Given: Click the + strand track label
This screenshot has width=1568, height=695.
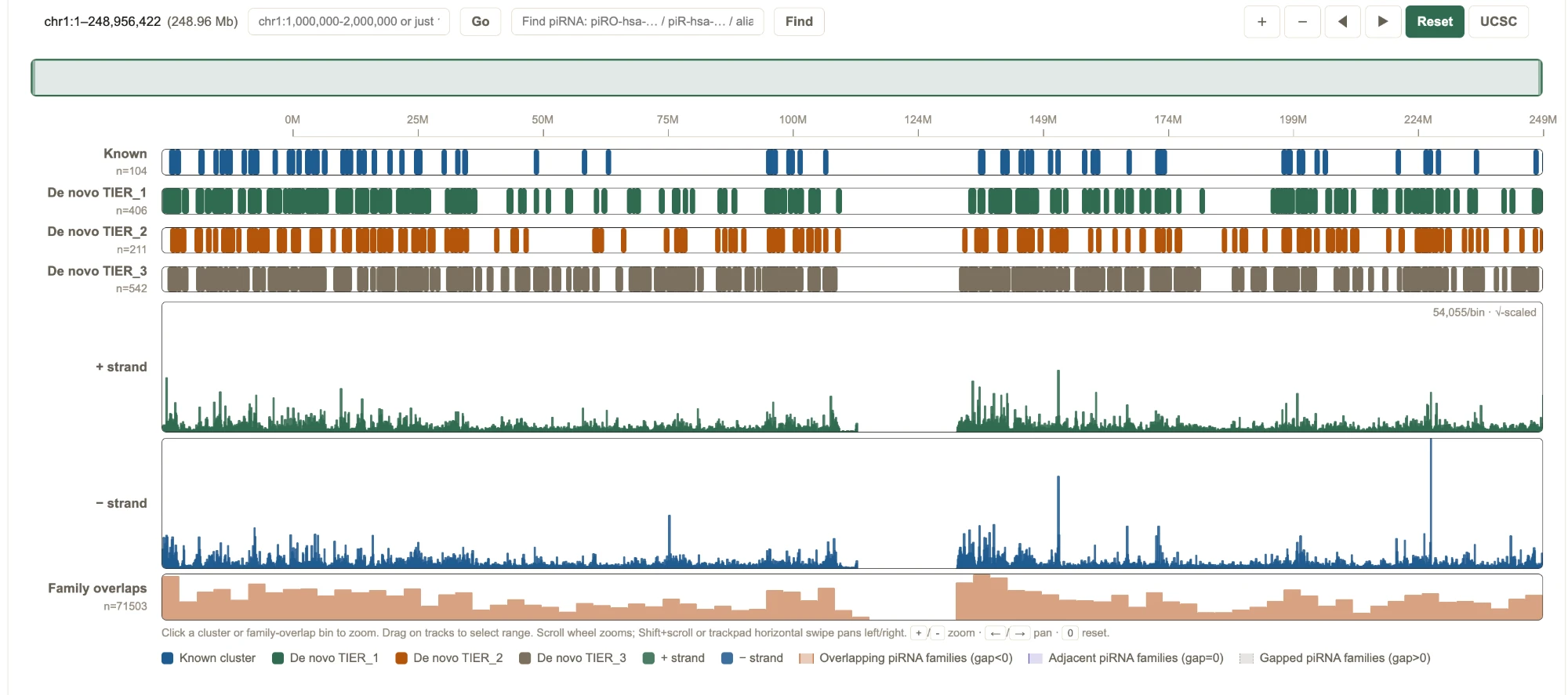Looking at the screenshot, I should click(122, 367).
